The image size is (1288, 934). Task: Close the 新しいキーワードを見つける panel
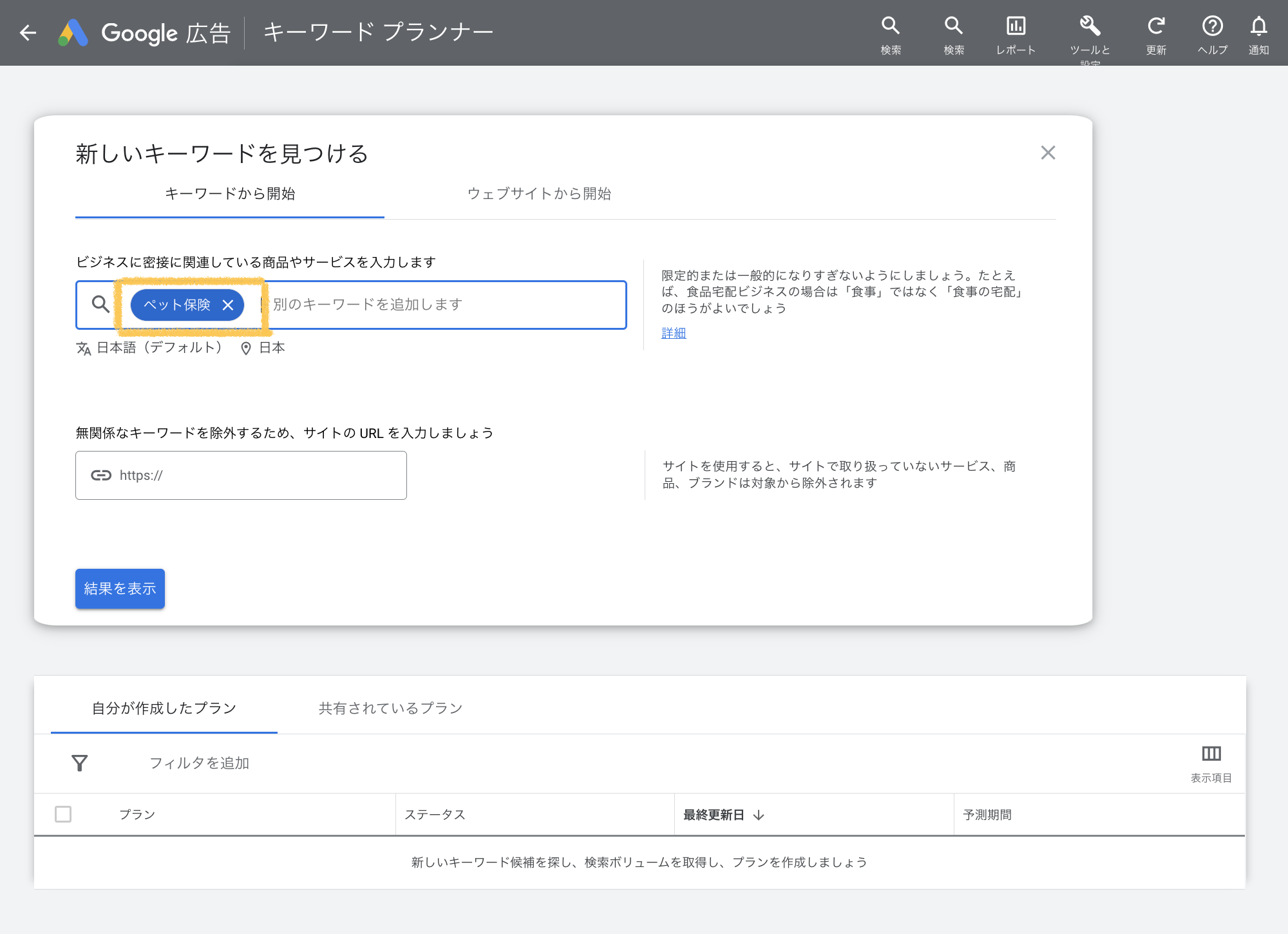(x=1048, y=153)
